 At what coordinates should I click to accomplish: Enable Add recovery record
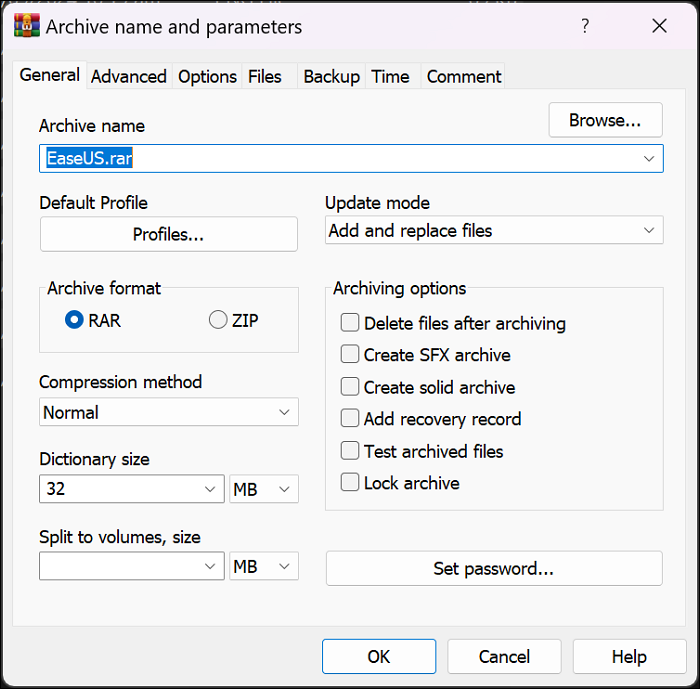click(x=350, y=419)
